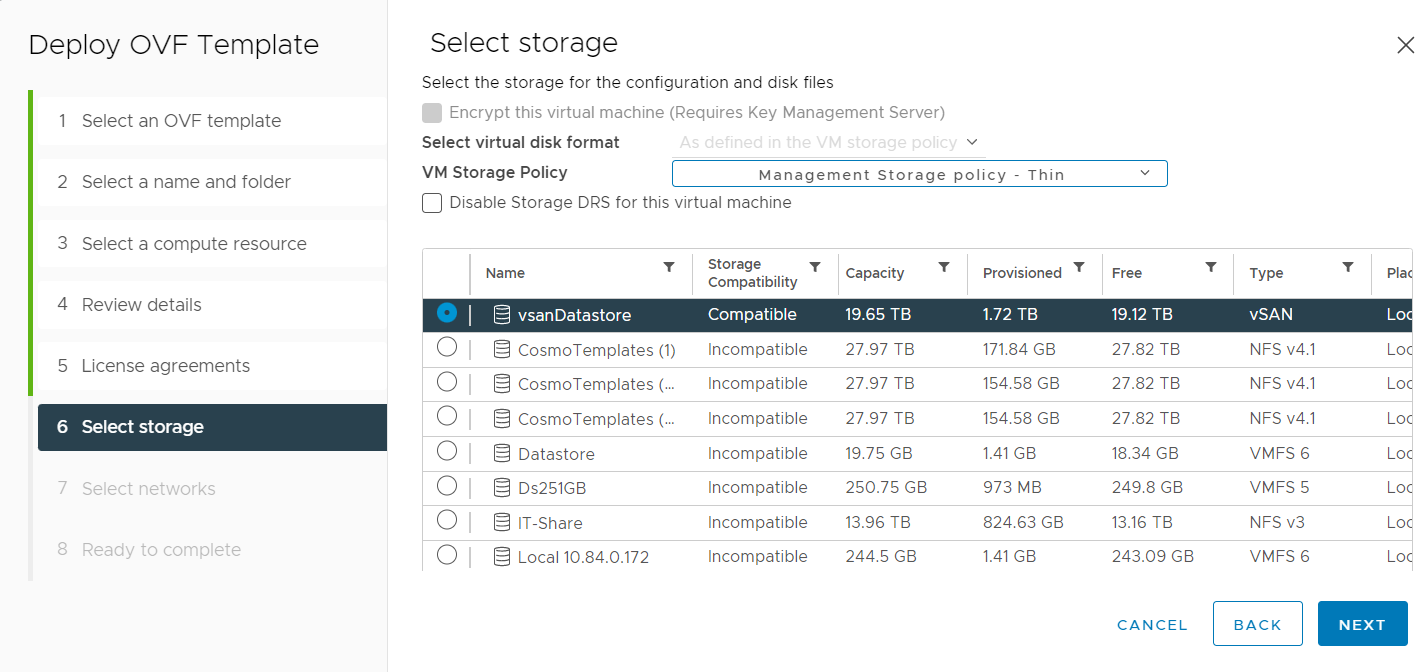Viewport: 1415px width, 672px height.
Task: Select the Datastore radio button
Action: tap(447, 451)
